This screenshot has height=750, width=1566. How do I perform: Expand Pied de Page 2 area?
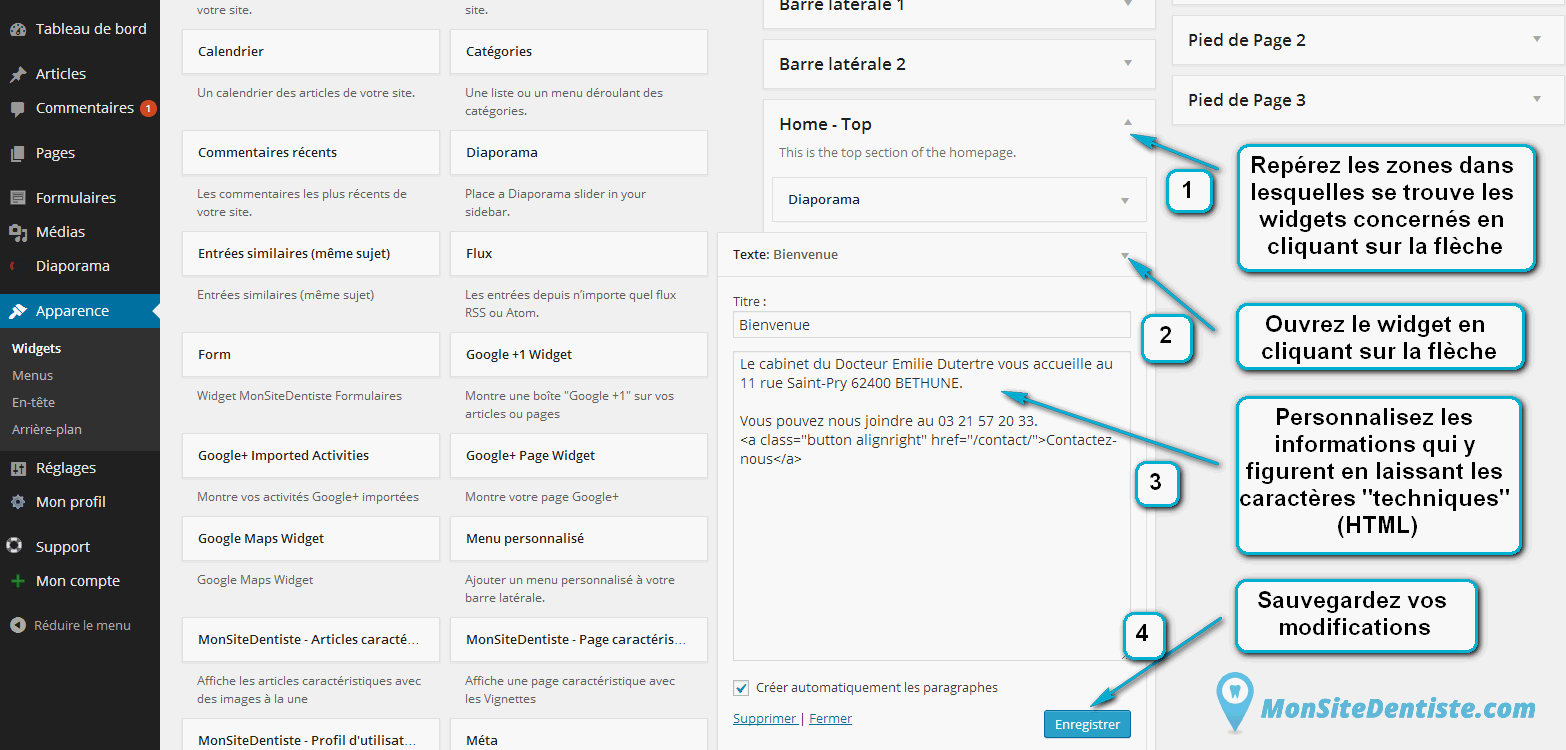click(1537, 40)
